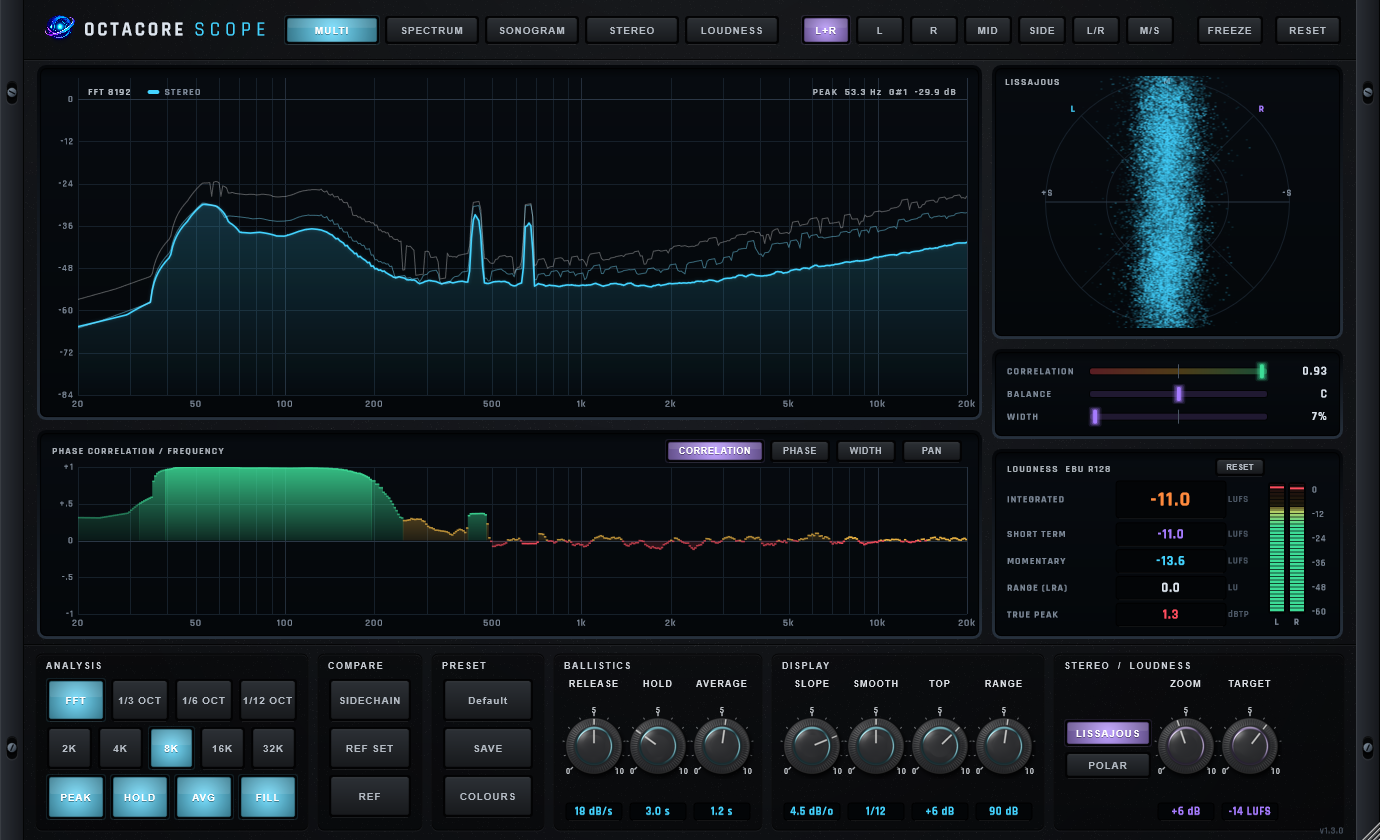Choose the SIDE channel mode
This screenshot has width=1380, height=840.
point(1042,30)
